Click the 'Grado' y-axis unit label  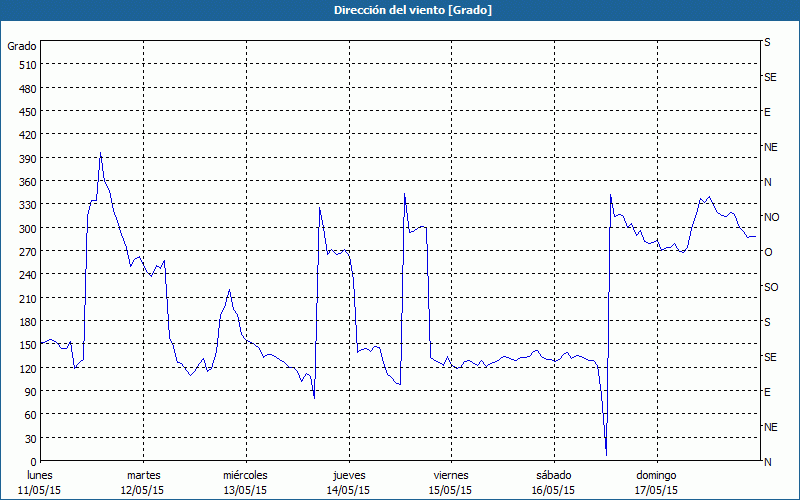click(x=22, y=46)
